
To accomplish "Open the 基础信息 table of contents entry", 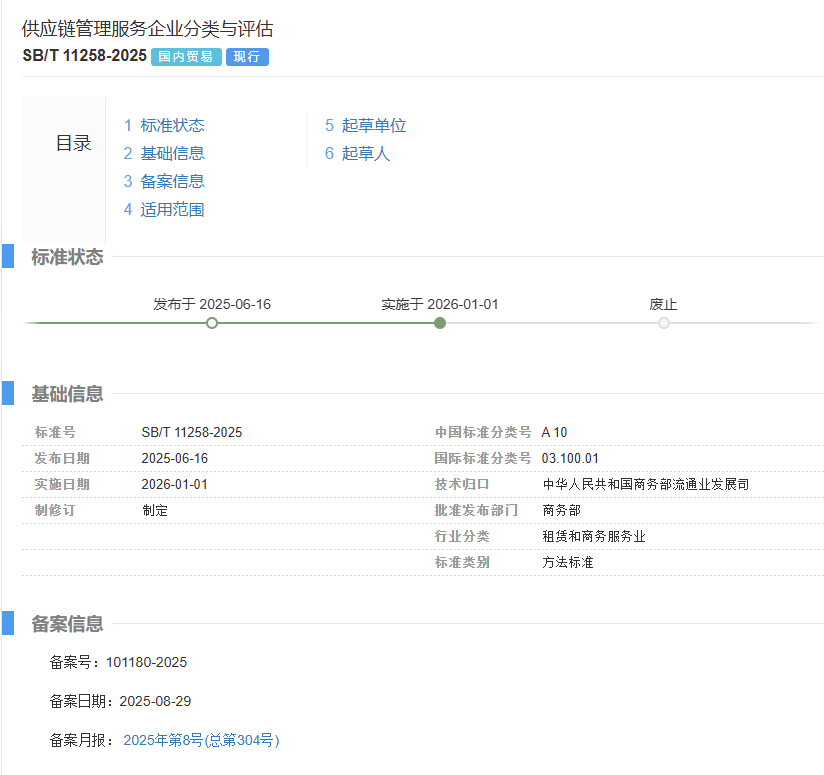I will (x=170, y=153).
